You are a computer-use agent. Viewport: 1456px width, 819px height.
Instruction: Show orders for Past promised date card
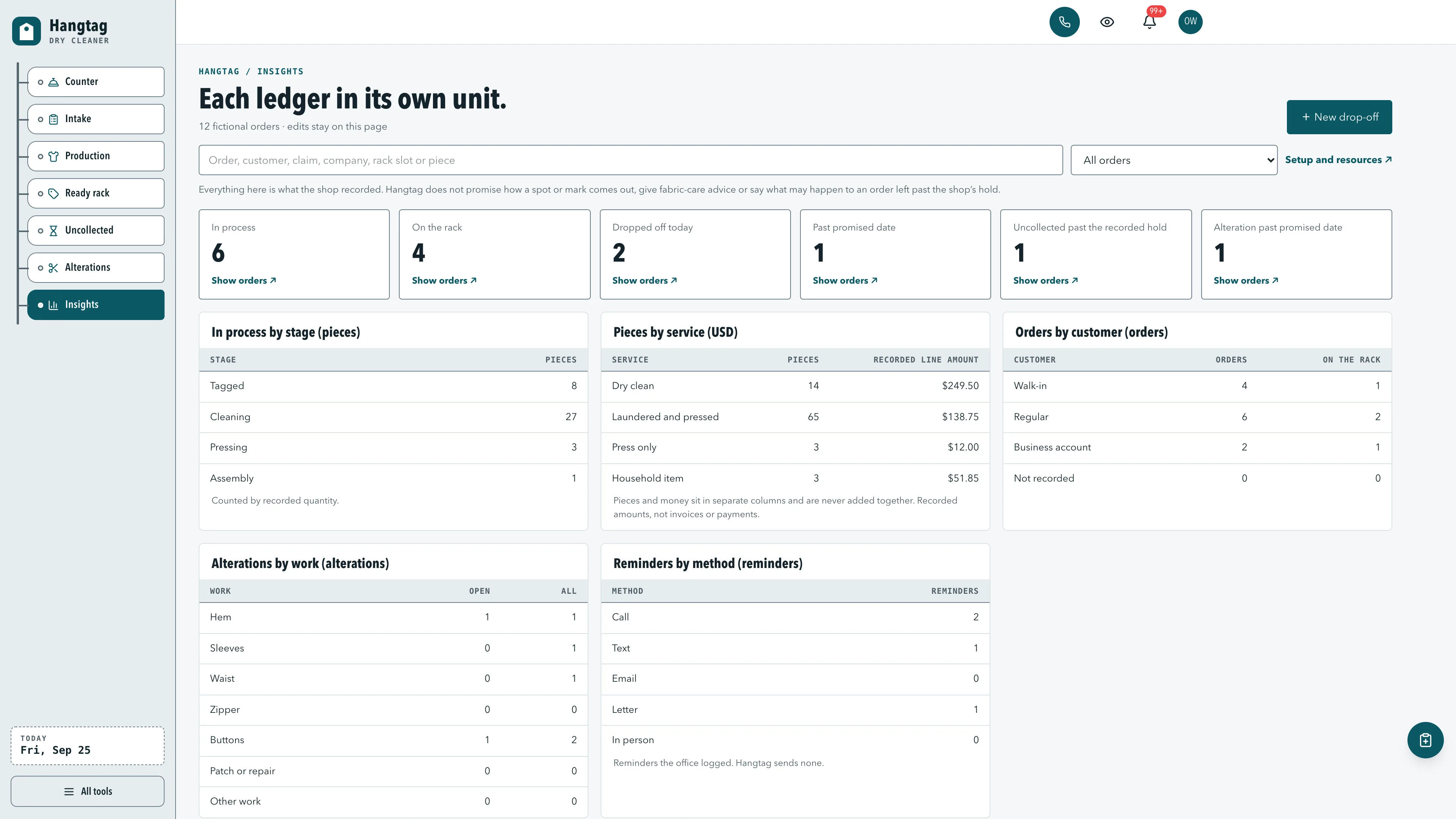pos(845,280)
